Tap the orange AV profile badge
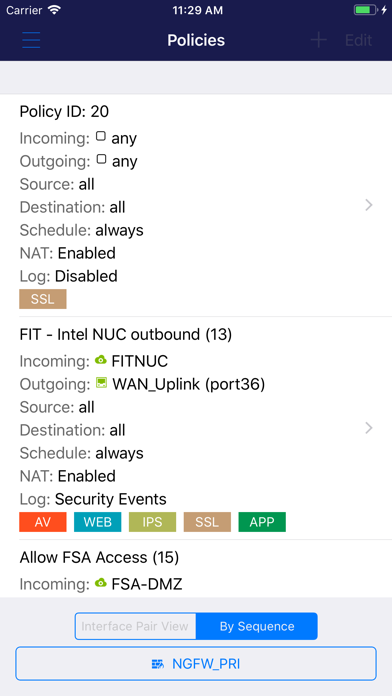 (x=43, y=522)
